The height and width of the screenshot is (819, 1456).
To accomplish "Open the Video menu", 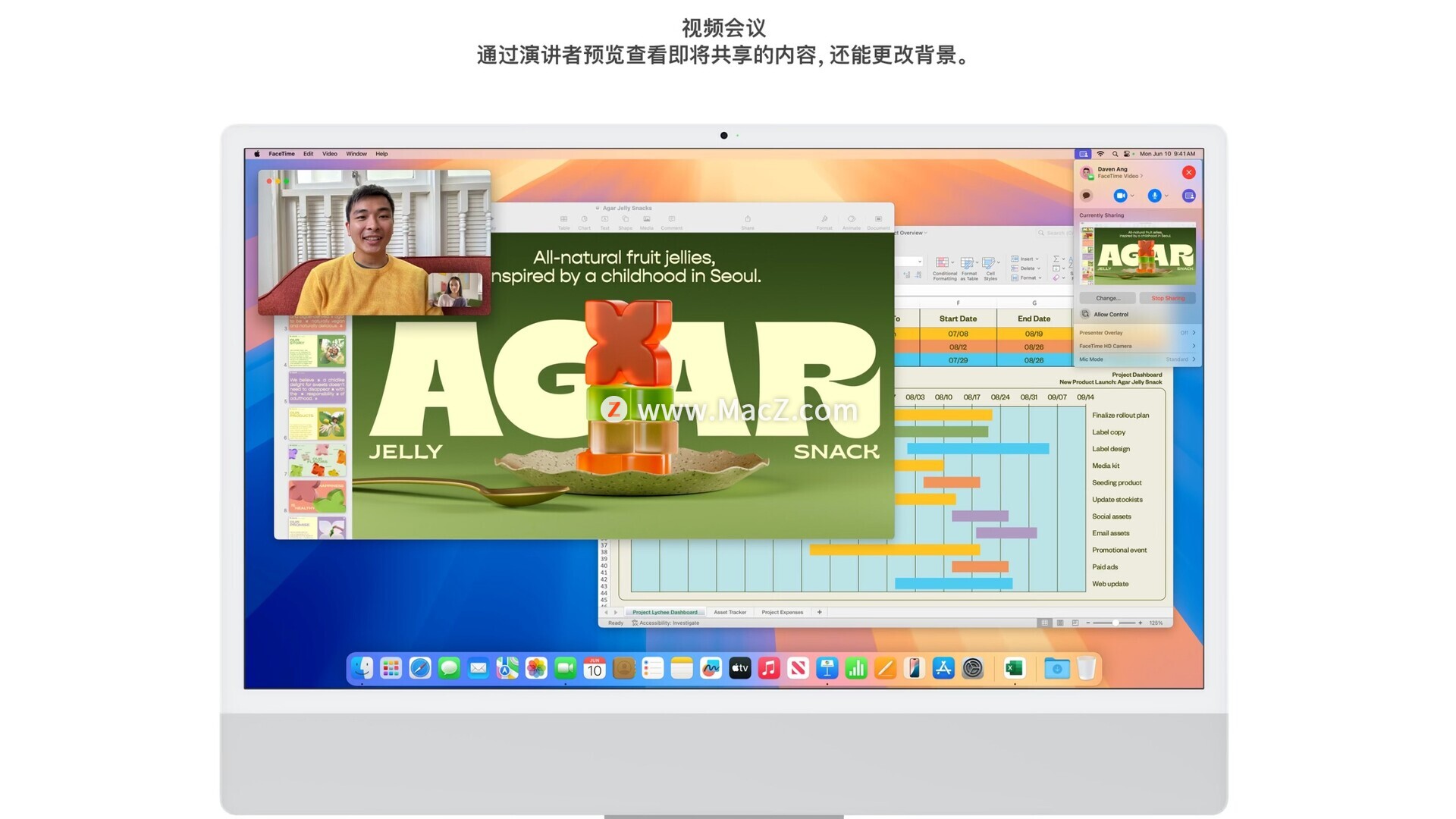I will (329, 154).
